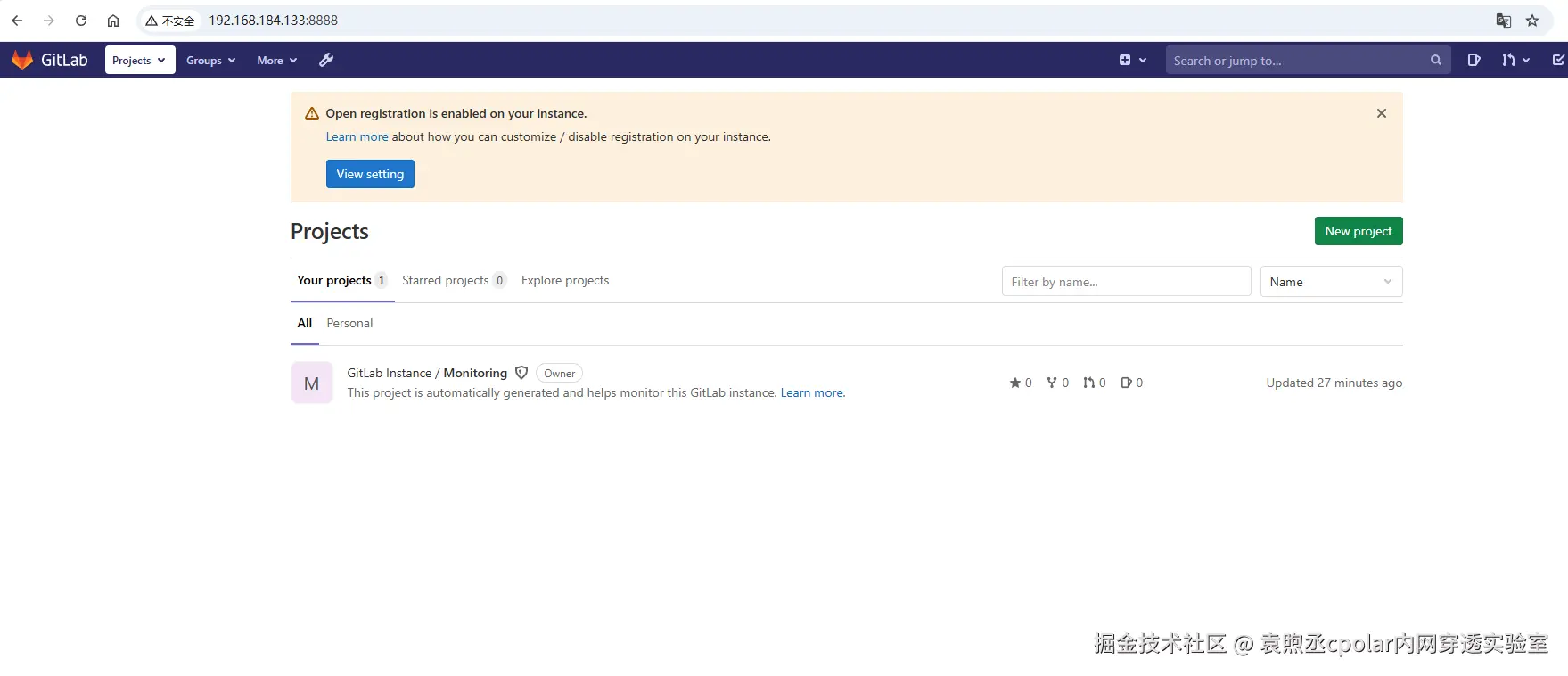Dismiss the open registration warning banner
Image resolution: width=1568 pixels, height=676 pixels.
click(1382, 113)
